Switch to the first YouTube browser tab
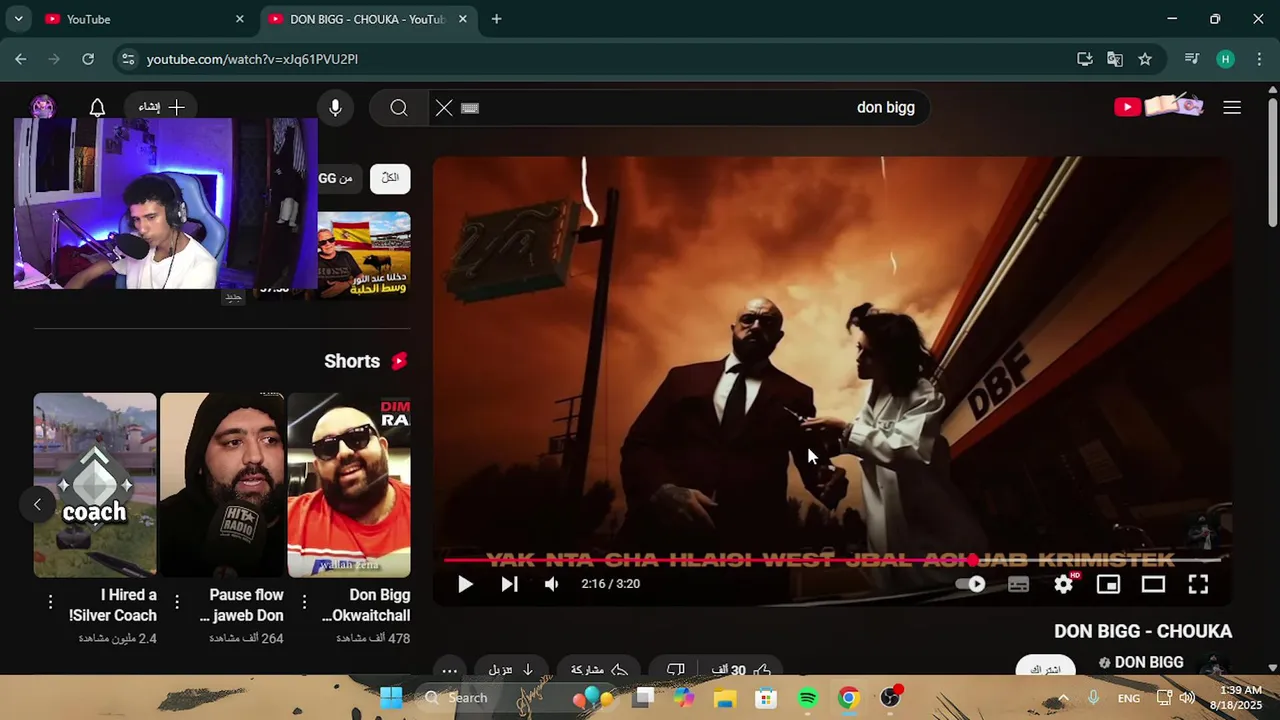 point(140,19)
